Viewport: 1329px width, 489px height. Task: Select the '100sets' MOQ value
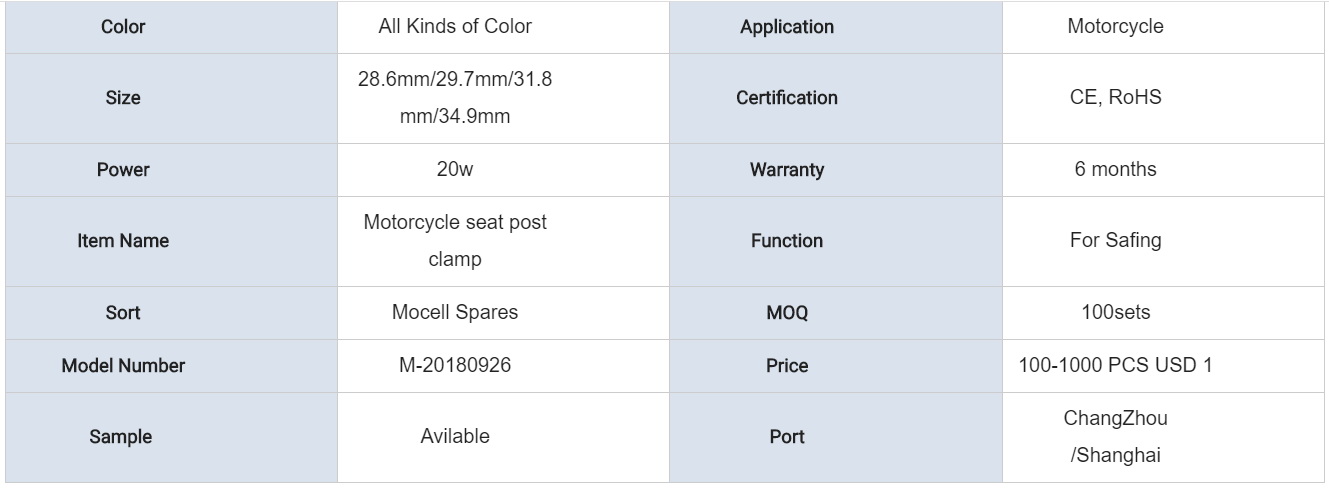tap(1115, 312)
